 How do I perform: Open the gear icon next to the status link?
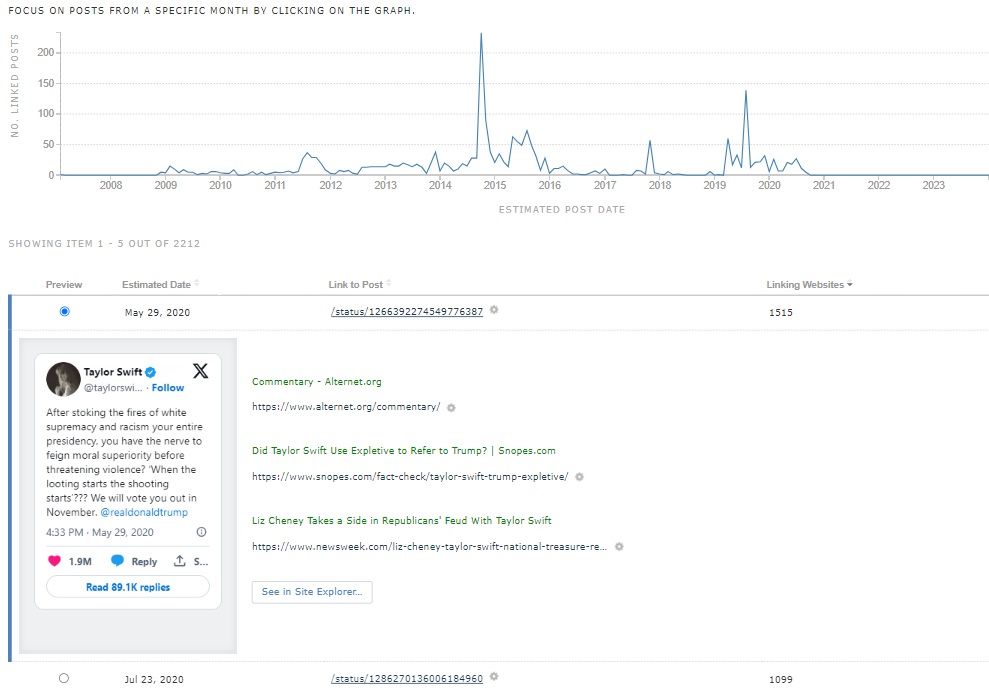(493, 311)
